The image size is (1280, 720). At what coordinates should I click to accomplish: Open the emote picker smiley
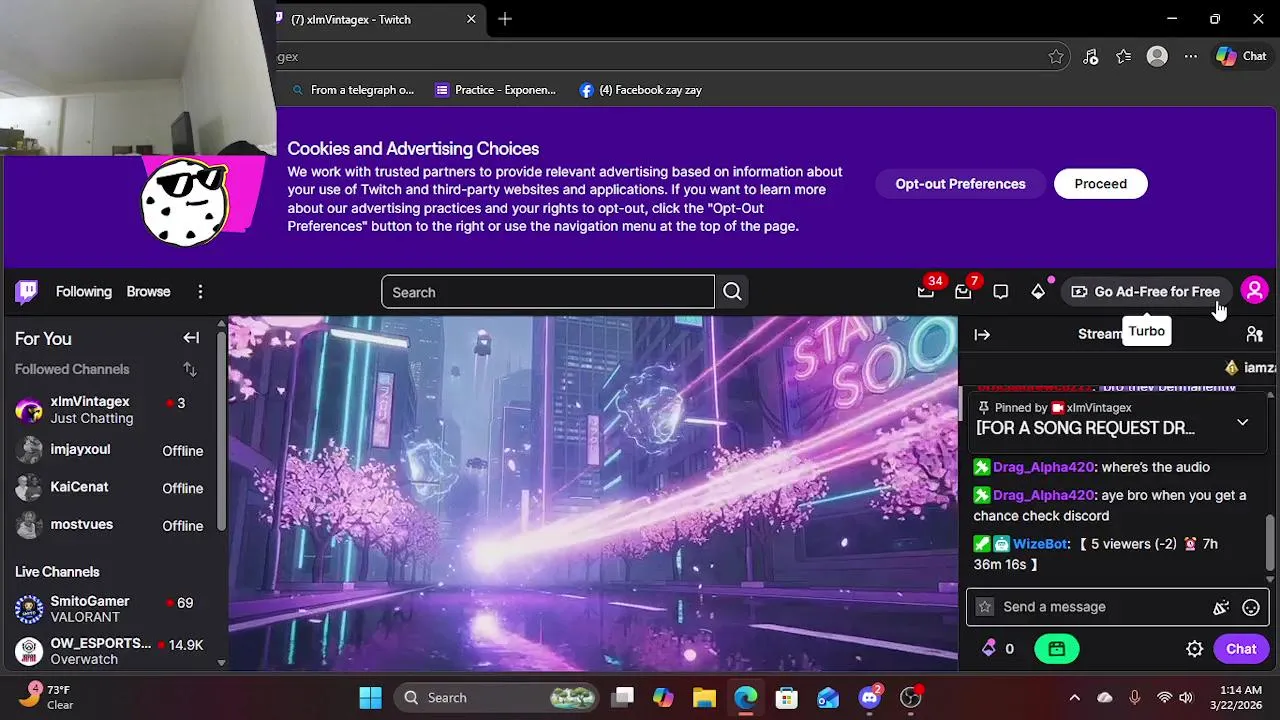[x=1251, y=607]
